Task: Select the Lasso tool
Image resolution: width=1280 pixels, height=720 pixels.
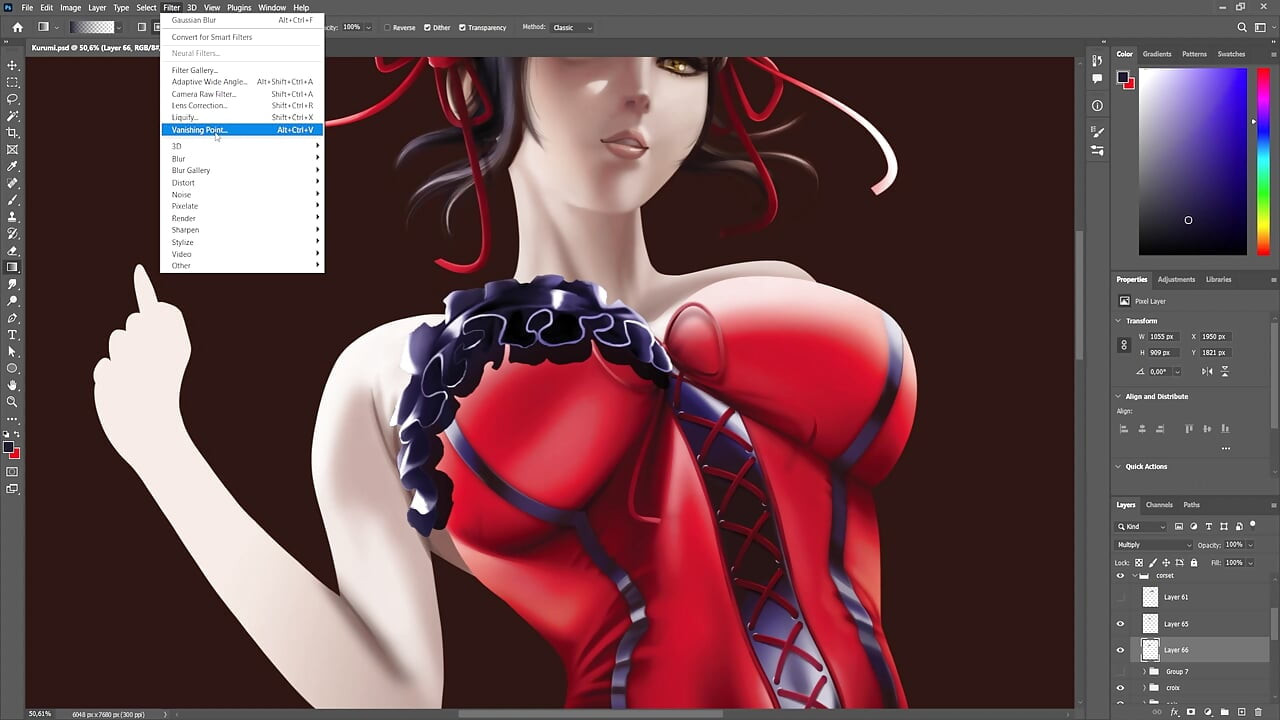Action: [13, 99]
